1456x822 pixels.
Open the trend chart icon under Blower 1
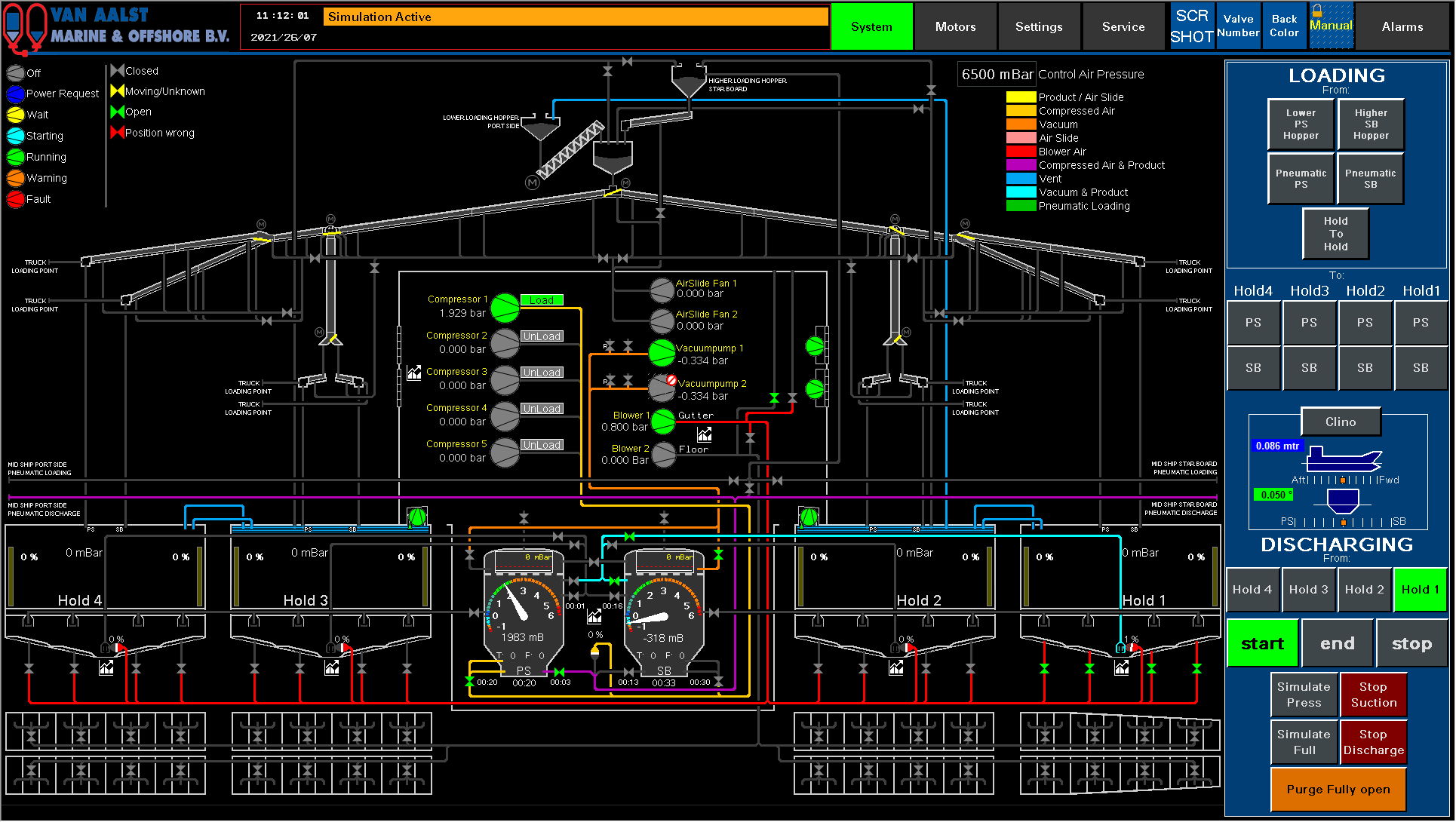point(705,435)
